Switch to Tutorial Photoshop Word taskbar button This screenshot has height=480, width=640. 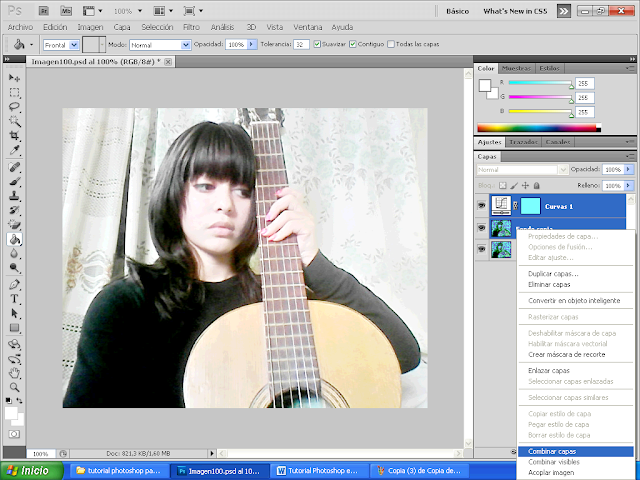[318, 471]
